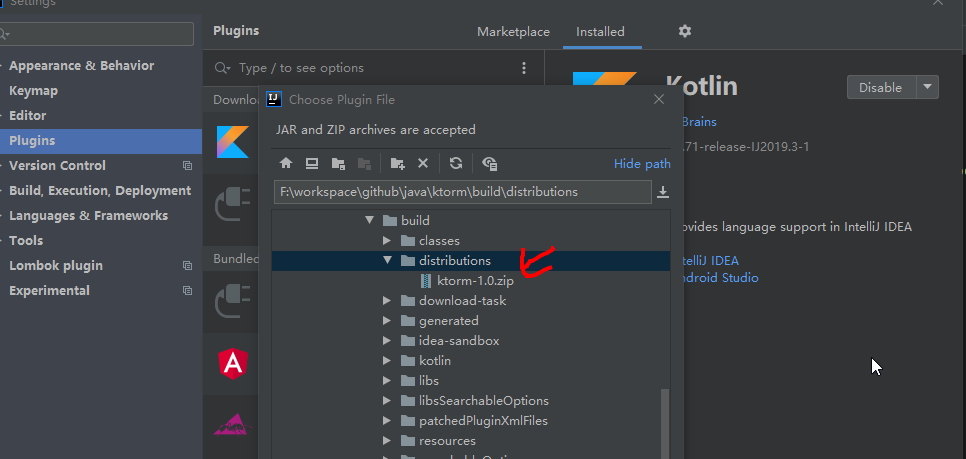Viewport: 966px width, 459px height.
Task: Open recent paths history arrow icon
Action: point(663,192)
